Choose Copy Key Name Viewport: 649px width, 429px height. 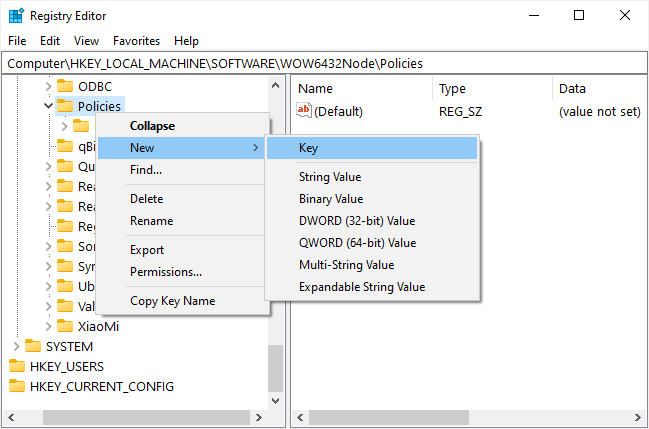pyautogui.click(x=172, y=301)
